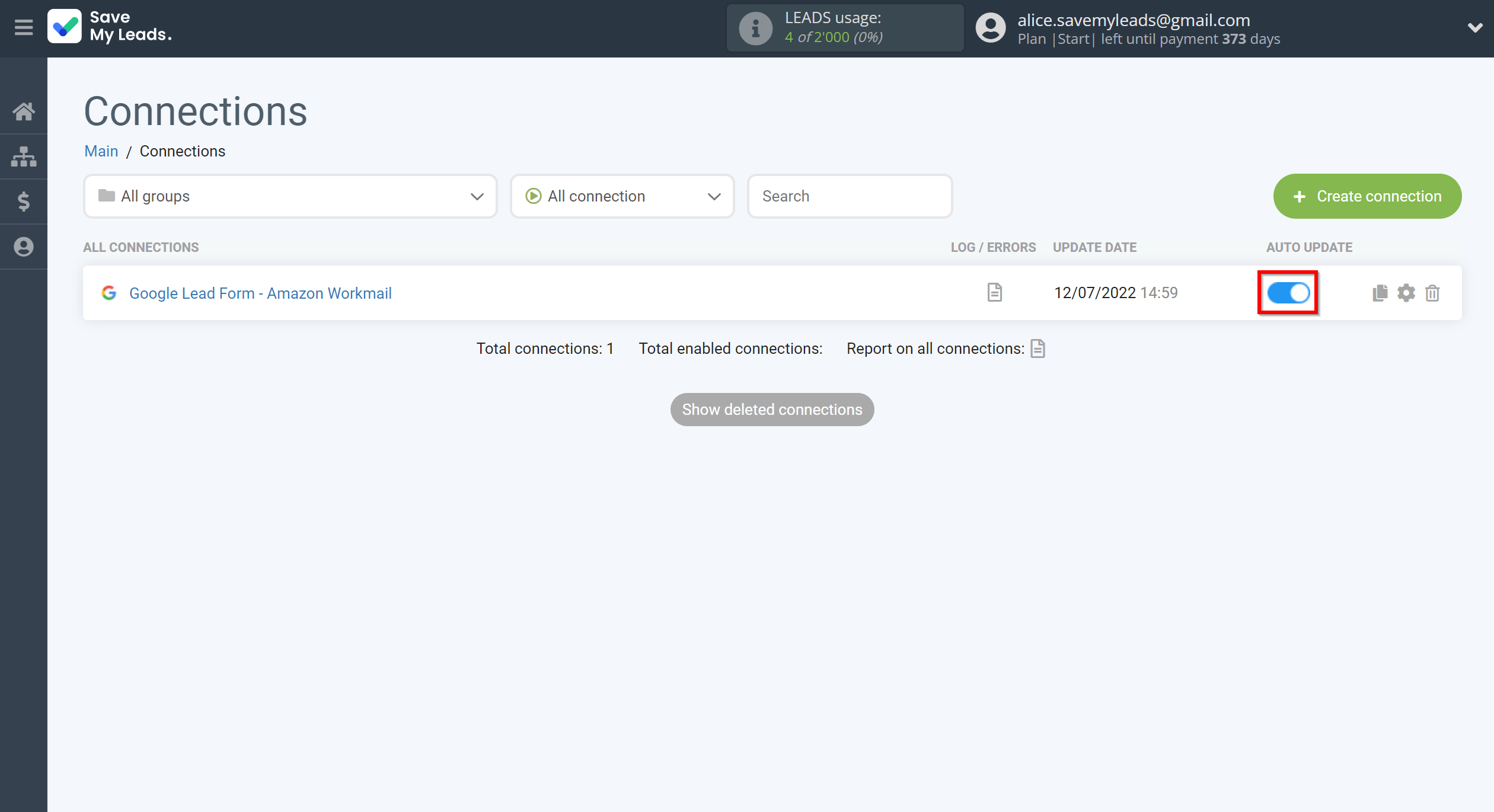The image size is (1494, 812).
Task: Click the duplicate/copy icon for the connection
Action: coord(1380,293)
